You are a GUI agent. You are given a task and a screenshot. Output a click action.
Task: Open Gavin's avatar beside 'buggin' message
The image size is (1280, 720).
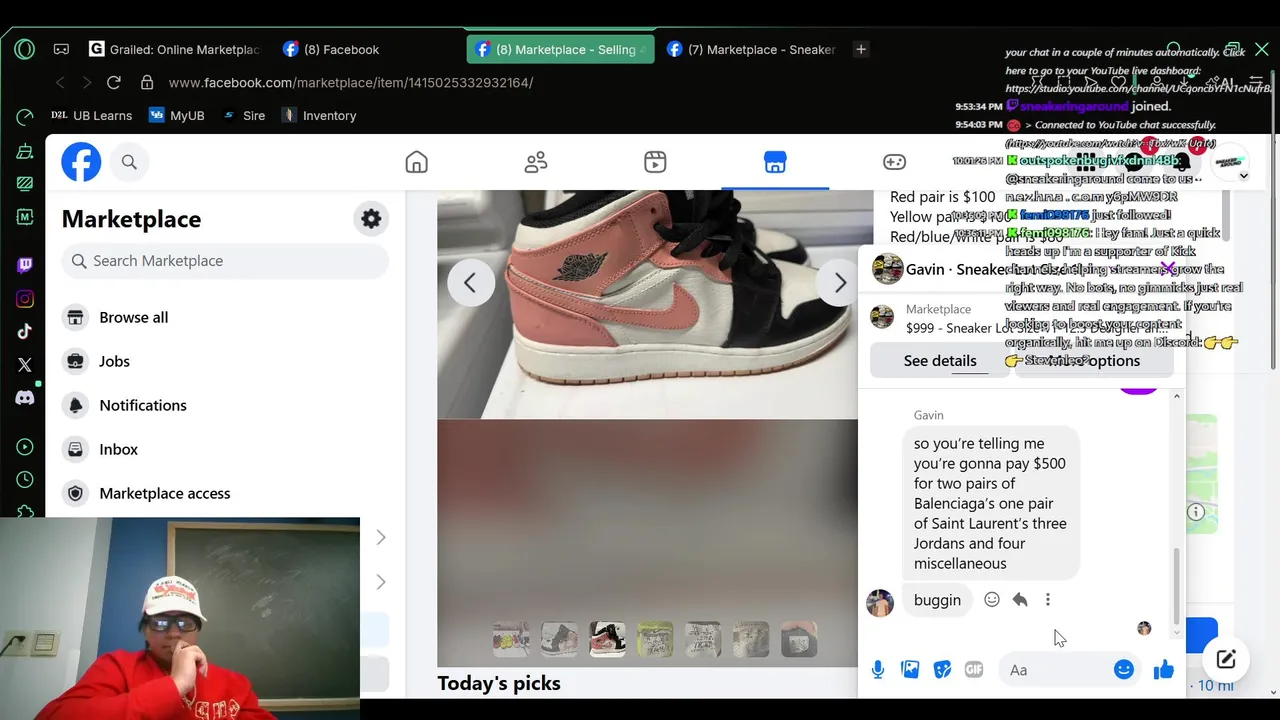pos(880,602)
